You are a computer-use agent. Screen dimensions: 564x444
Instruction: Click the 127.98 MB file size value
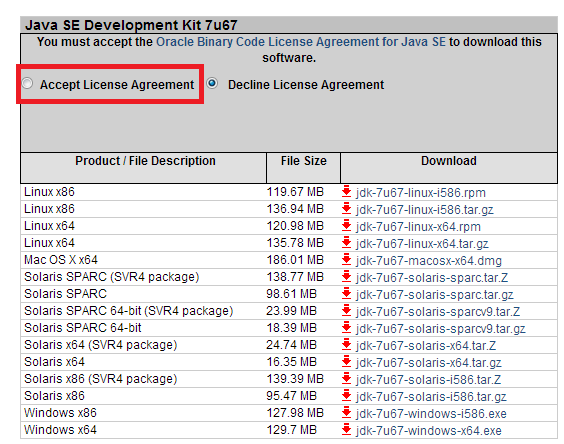click(295, 413)
